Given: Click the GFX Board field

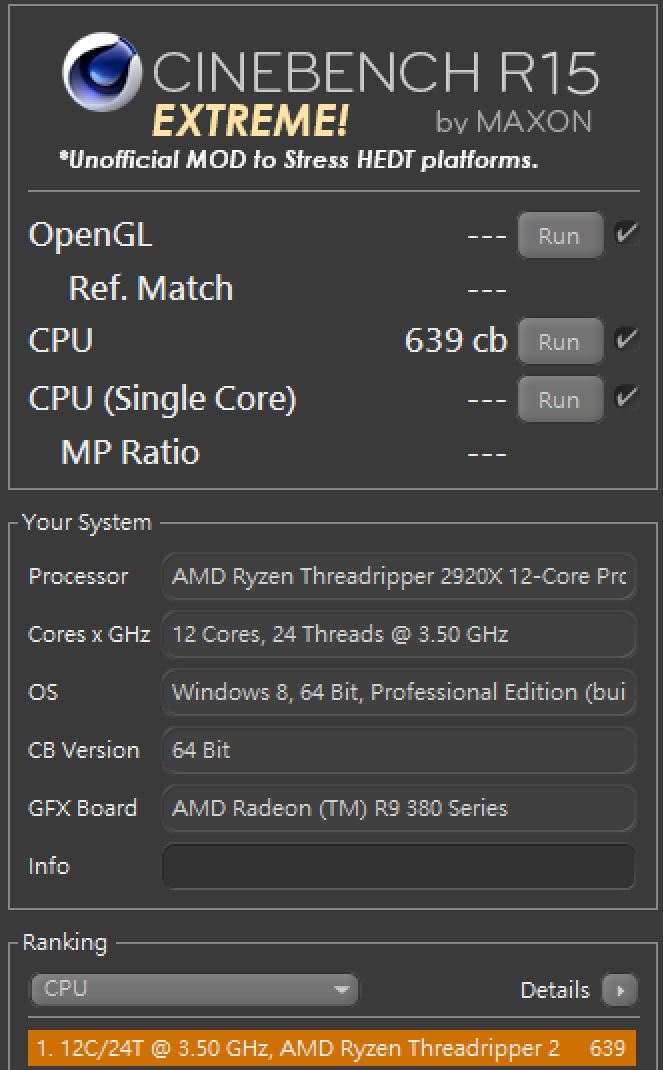Looking at the screenshot, I should point(398,808).
